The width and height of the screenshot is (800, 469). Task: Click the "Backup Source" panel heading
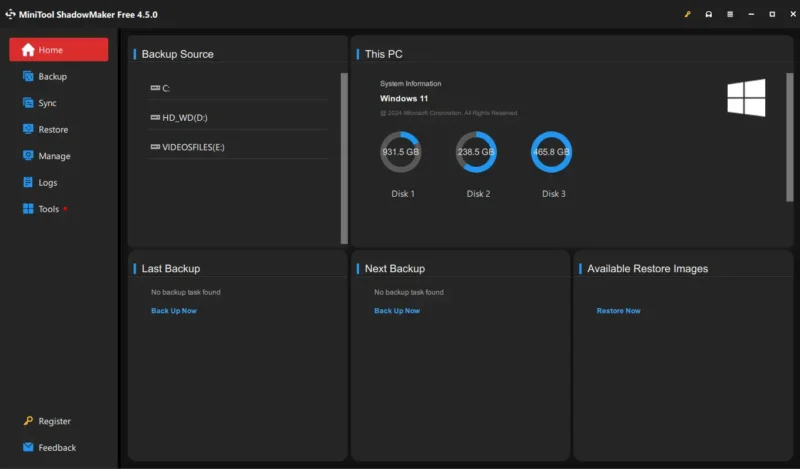point(178,54)
